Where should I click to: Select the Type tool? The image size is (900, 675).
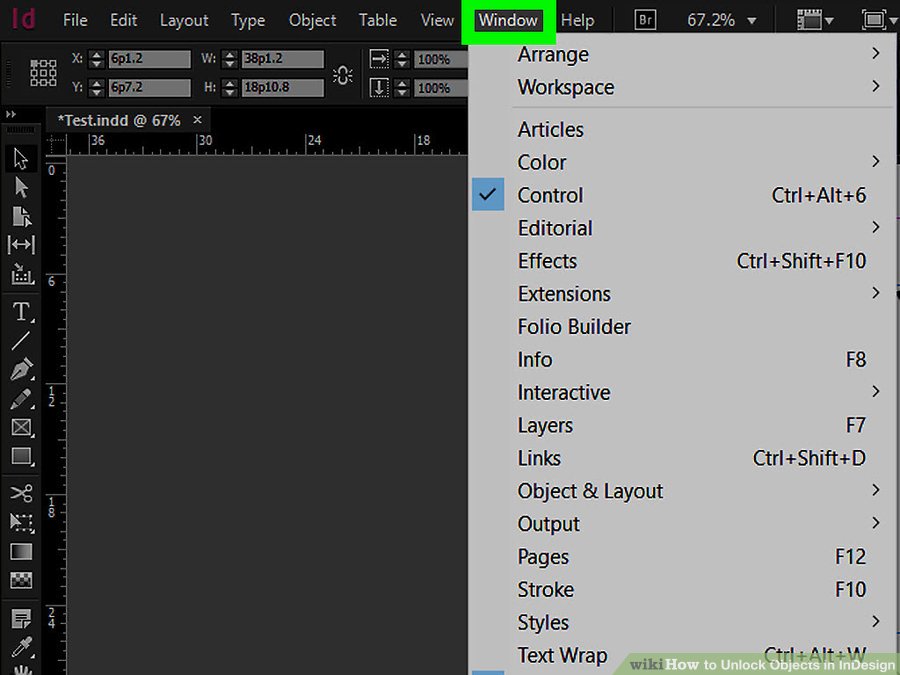pyautogui.click(x=21, y=312)
